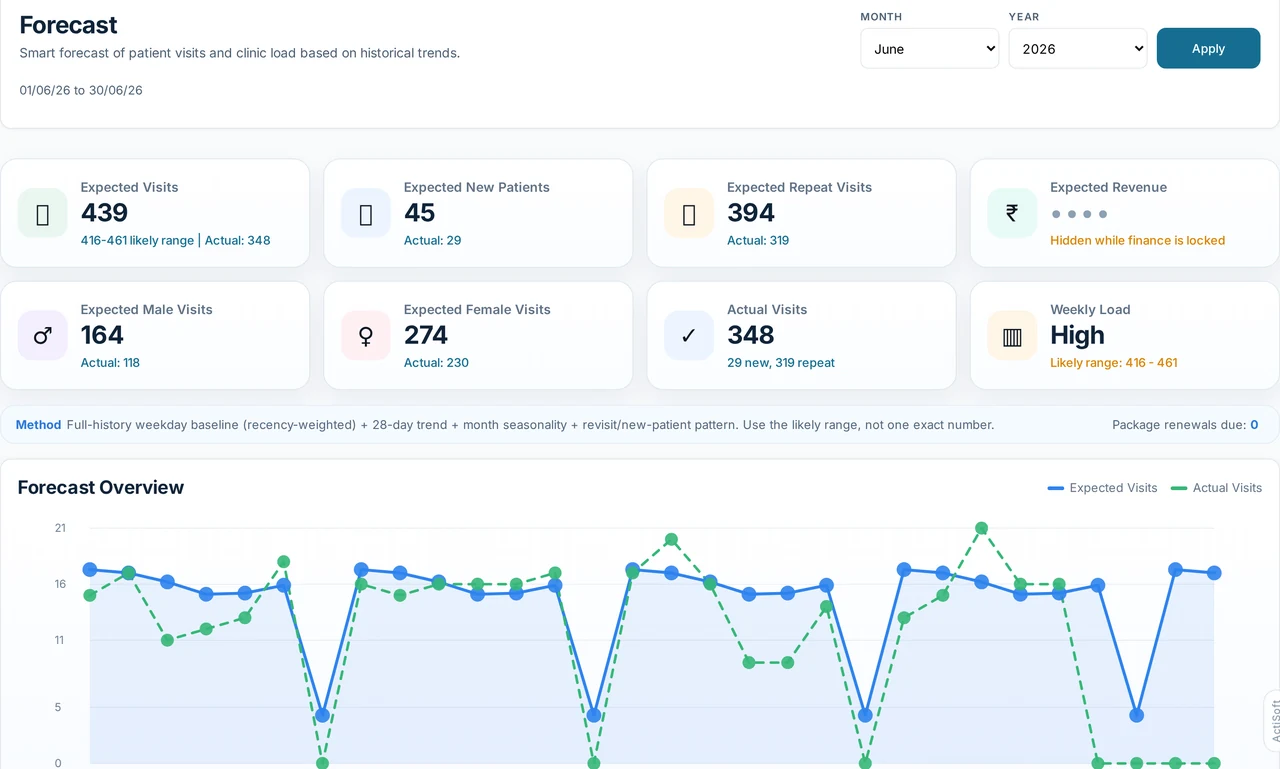Click the 'Method' label
This screenshot has width=1280, height=769.
pos(38,425)
